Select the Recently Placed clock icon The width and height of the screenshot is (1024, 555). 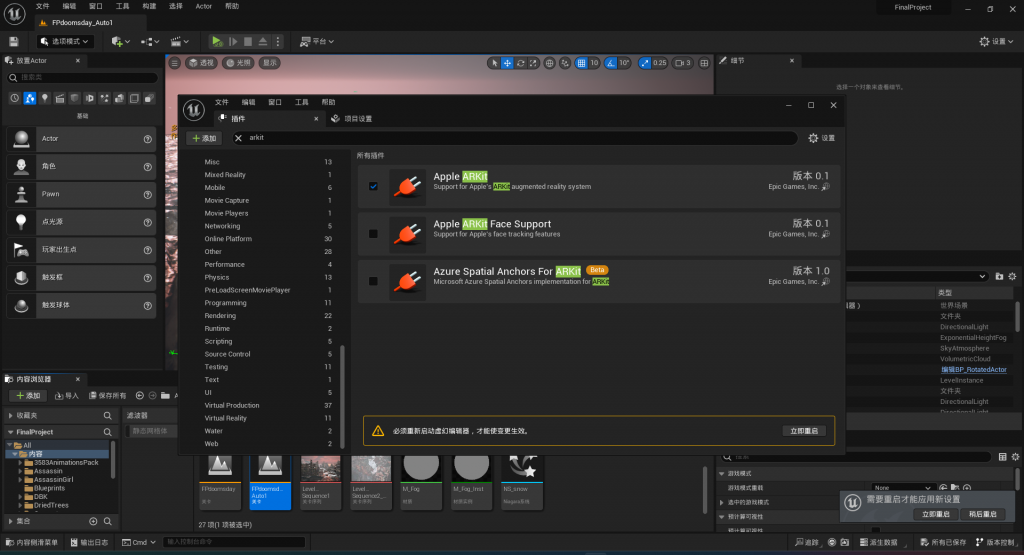[15, 98]
